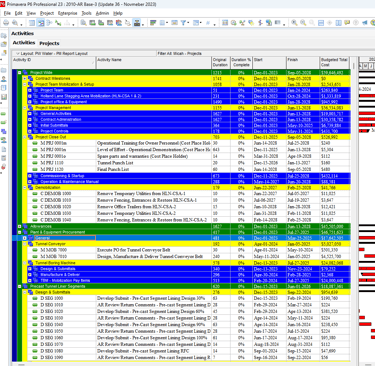Image resolution: width=375 pixels, height=366 pixels.
Task: Collapse the Tunnel Conveyor group
Action: (x=25, y=244)
